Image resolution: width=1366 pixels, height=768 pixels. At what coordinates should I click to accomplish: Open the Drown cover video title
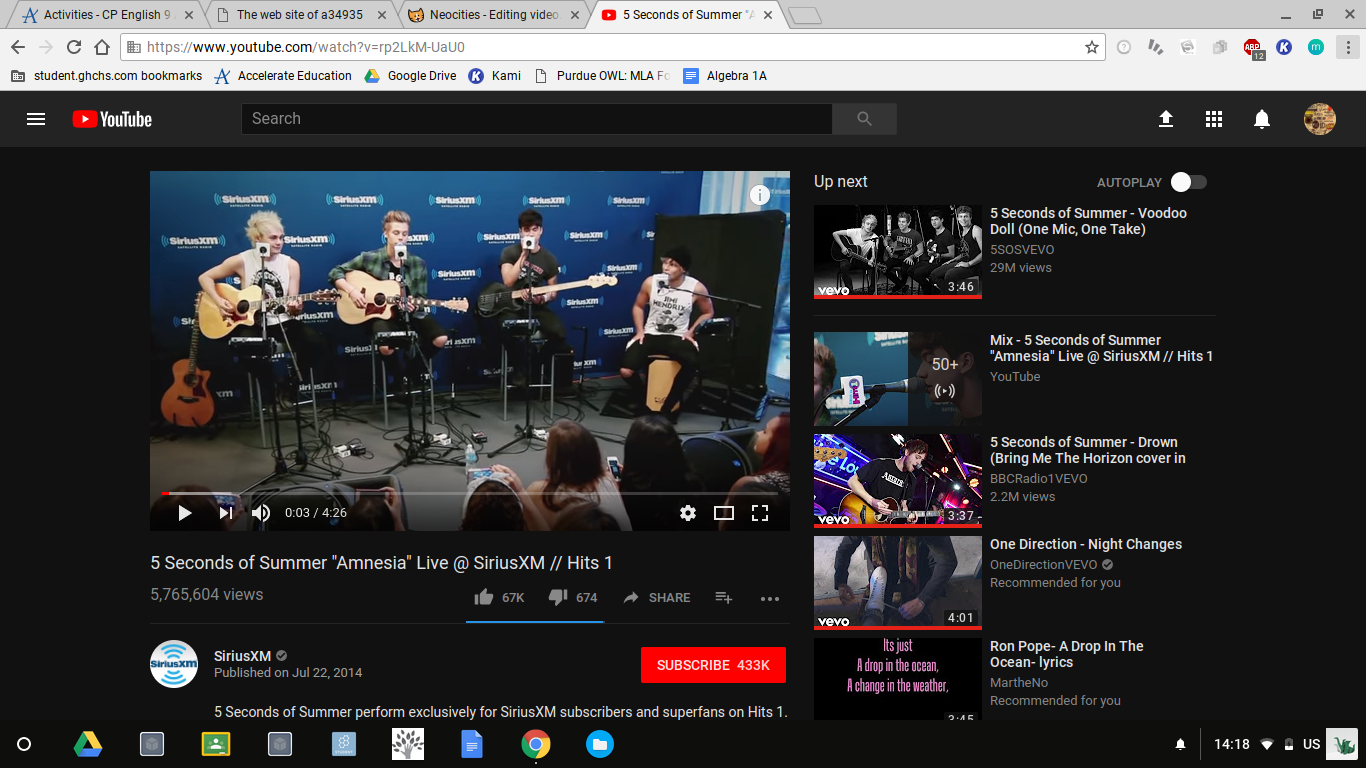coord(1087,450)
